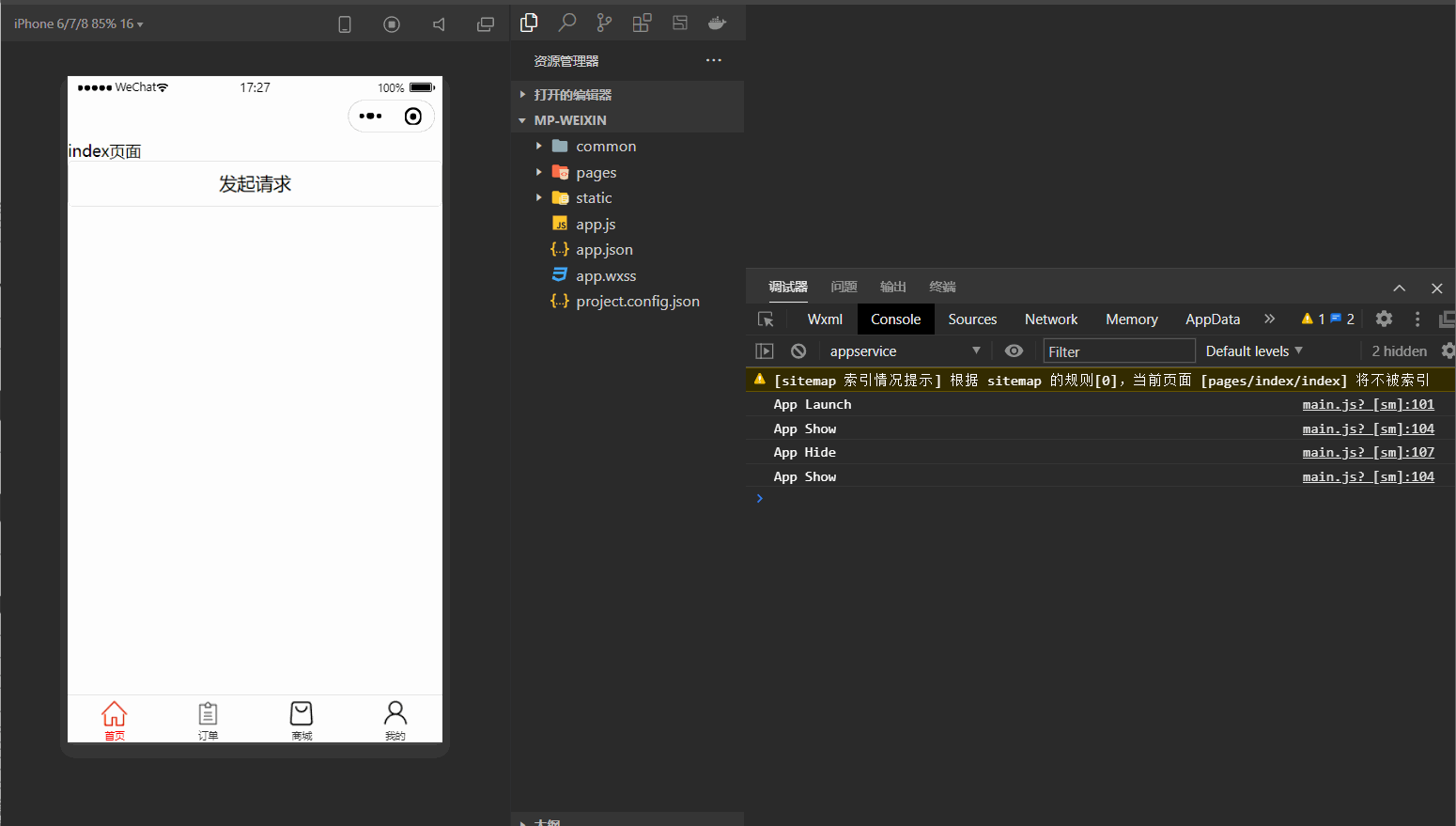Close the debugger panel
The height and width of the screenshot is (826, 1456).
pos(1436,288)
